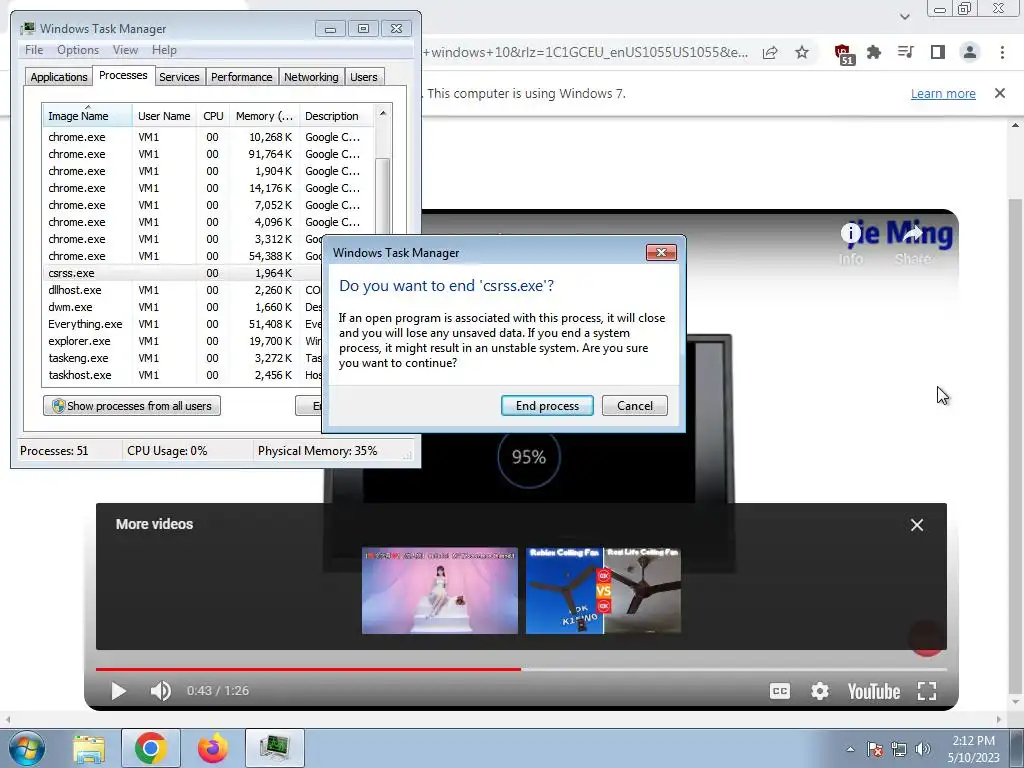Open the Help menu in Task Manager

pos(164,50)
